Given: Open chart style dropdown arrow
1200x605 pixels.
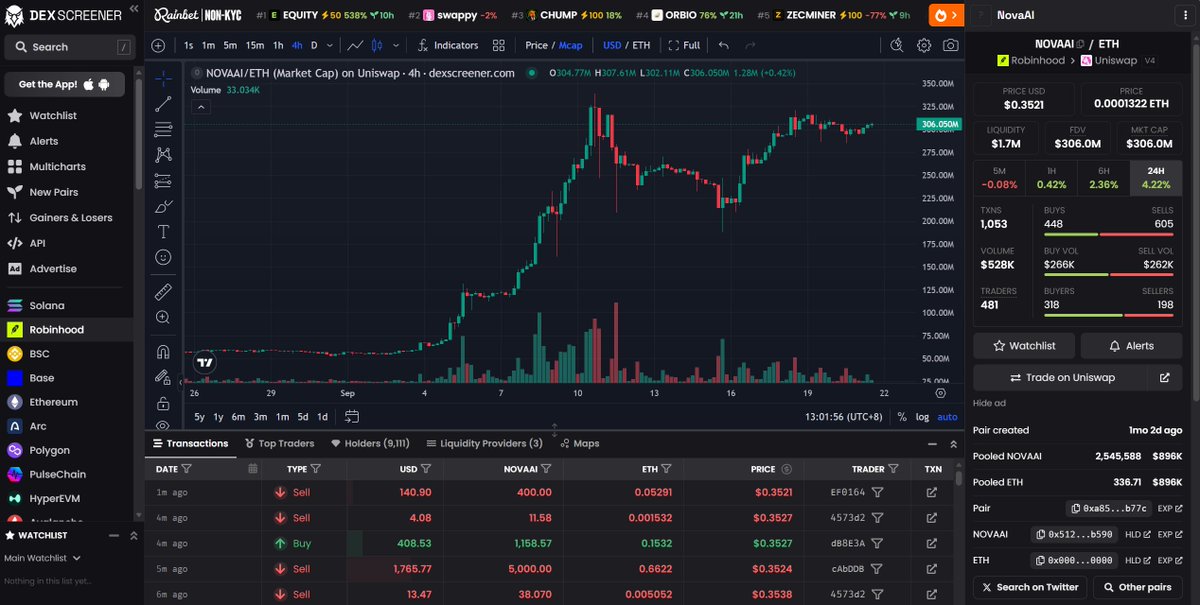Looking at the screenshot, I should pos(396,45).
